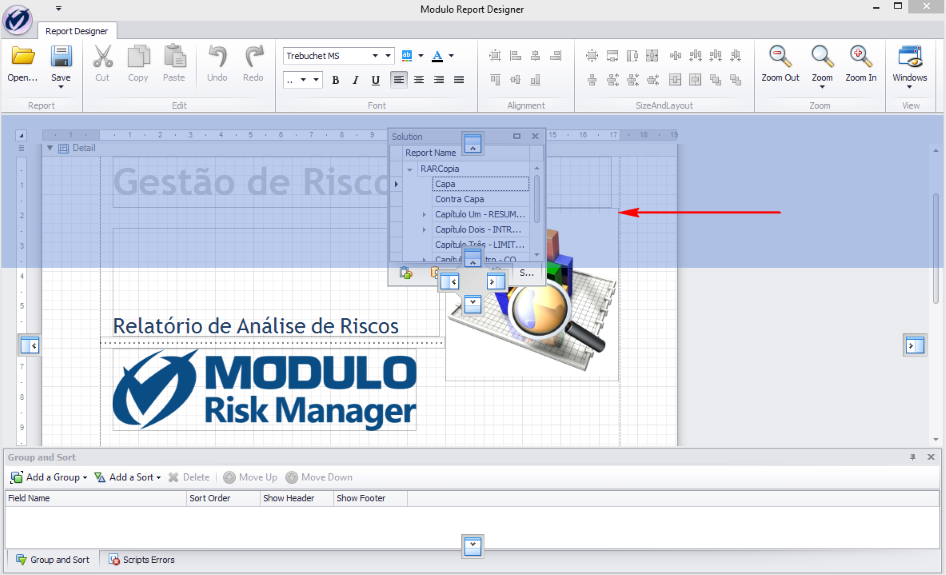Click the Size to Grid icon
Image resolution: width=946 pixels, height=575 pixels.
tap(592, 56)
